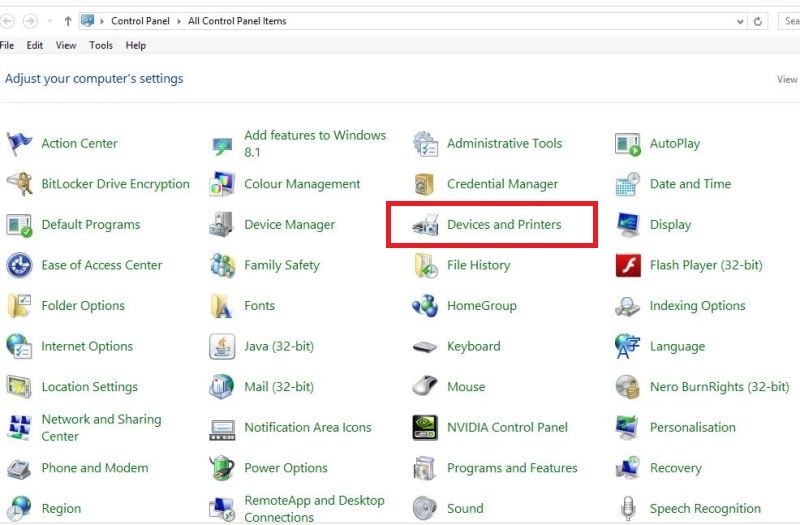The width and height of the screenshot is (800, 525).
Task: Click the Sound speaker icon
Action: click(x=425, y=509)
